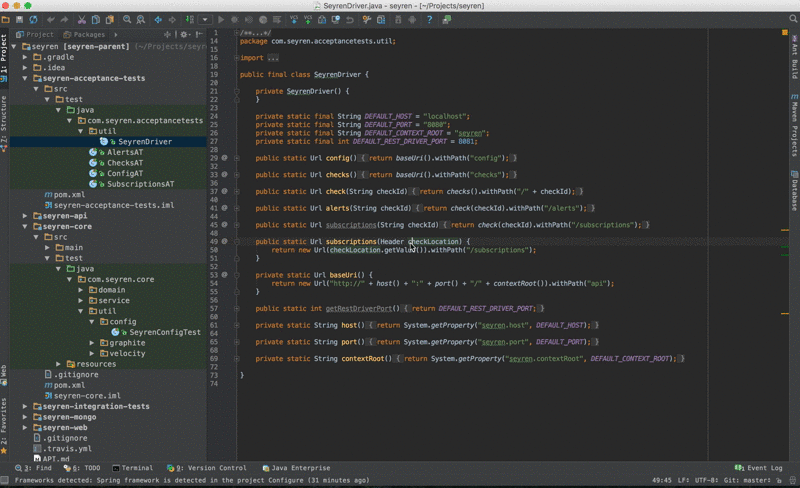Click the Make Project build icon
800x488 pixels.
pos(189,19)
